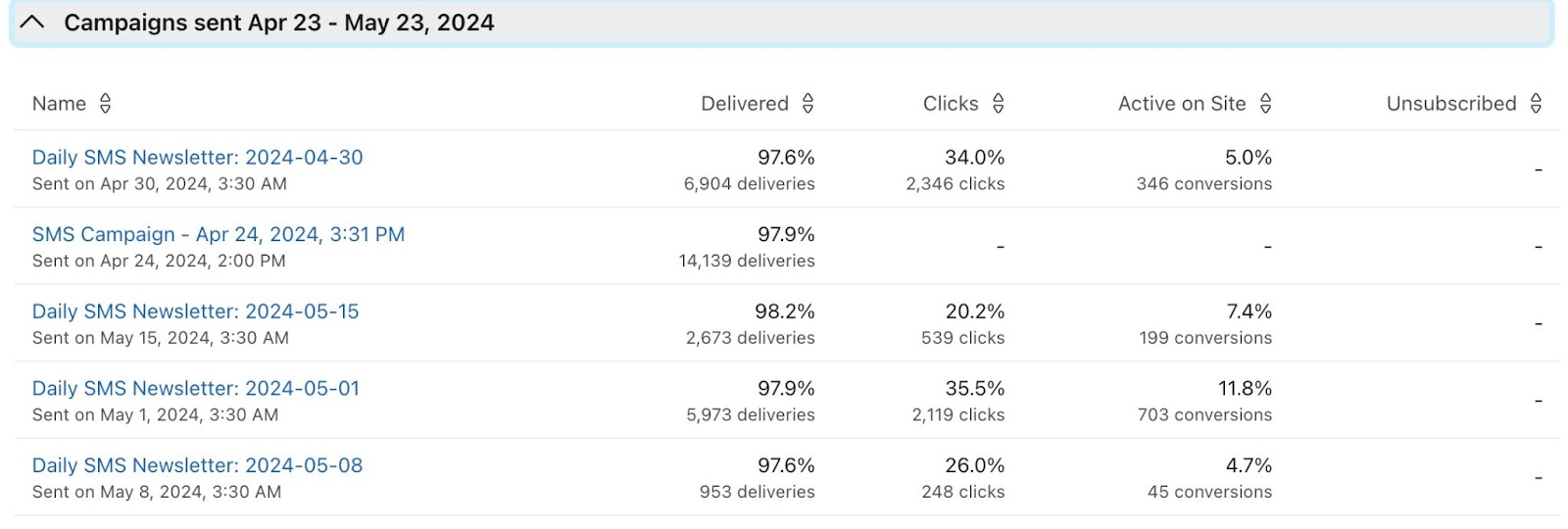Click the Unsubscribed column header label
The width and height of the screenshot is (1568, 529).
click(1450, 104)
